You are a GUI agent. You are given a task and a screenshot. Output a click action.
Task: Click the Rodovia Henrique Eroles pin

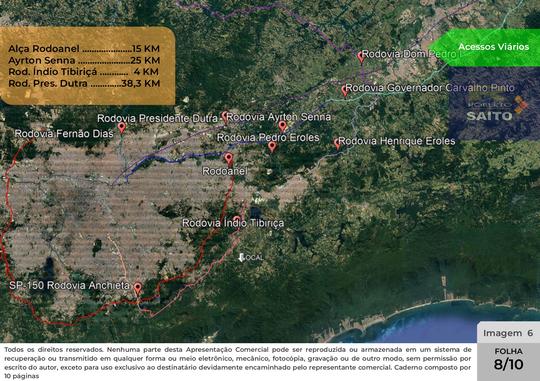(338, 144)
